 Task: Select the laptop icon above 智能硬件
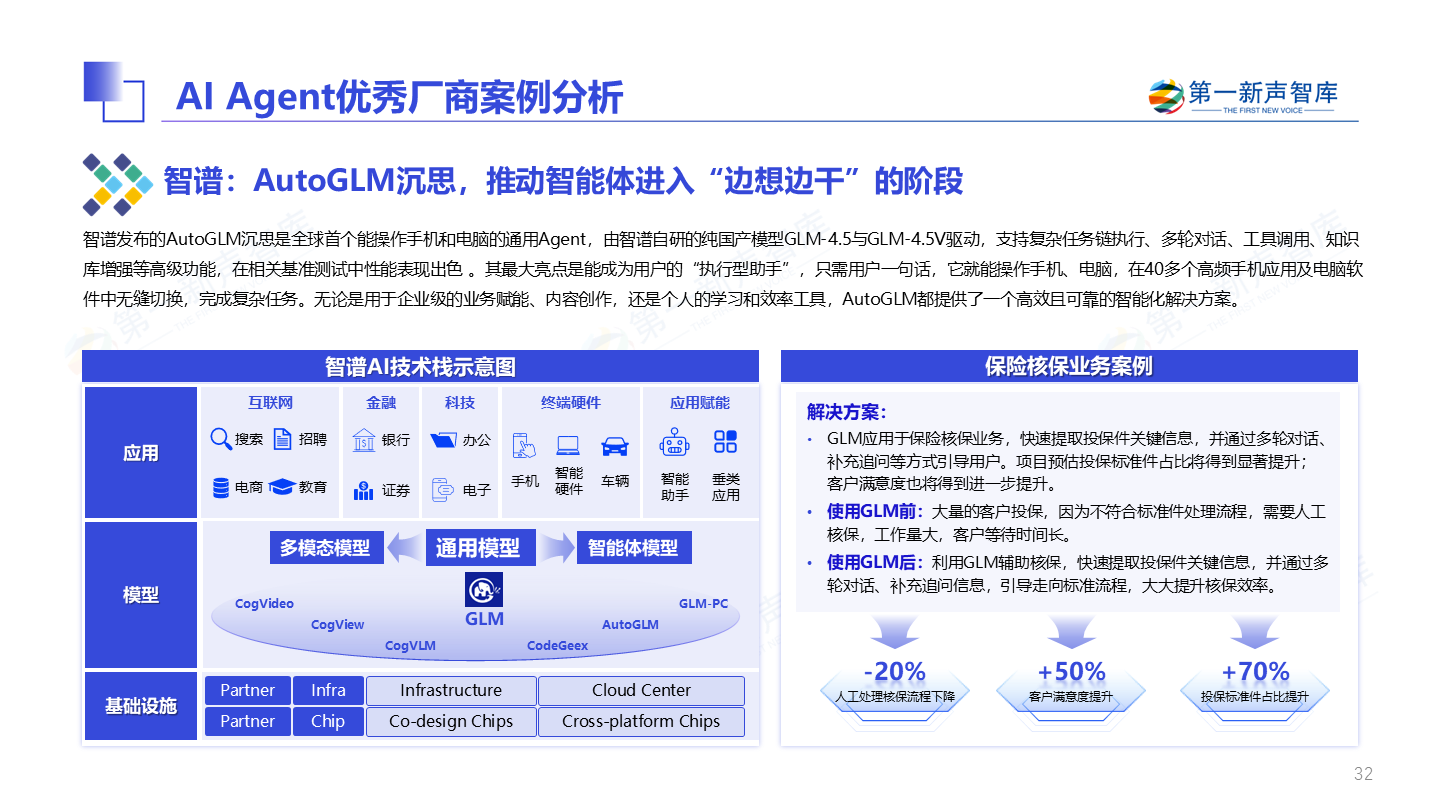pyautogui.click(x=568, y=446)
